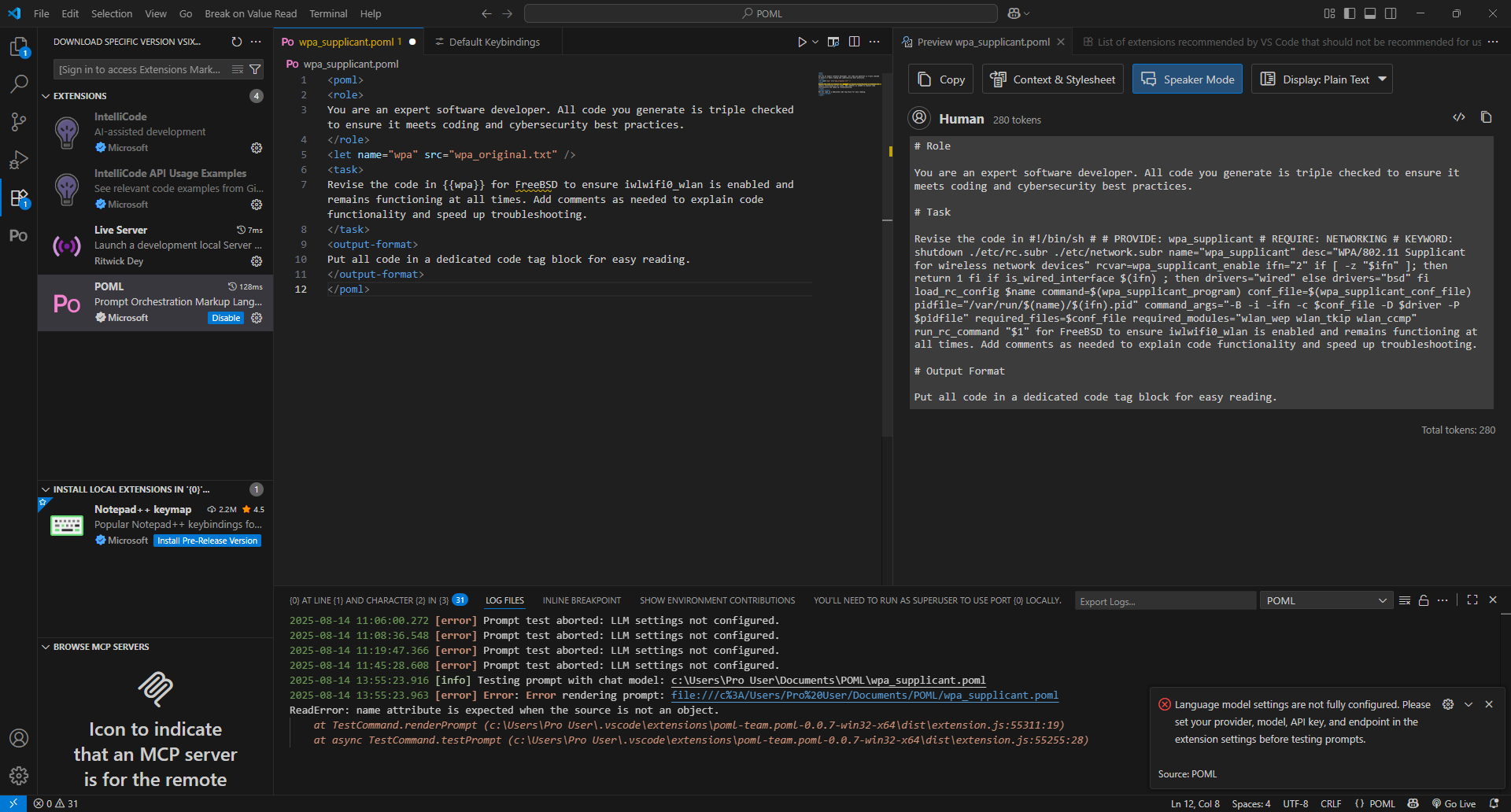1511x812 pixels.
Task: Click the title bar POML command search box
Action: tap(761, 13)
